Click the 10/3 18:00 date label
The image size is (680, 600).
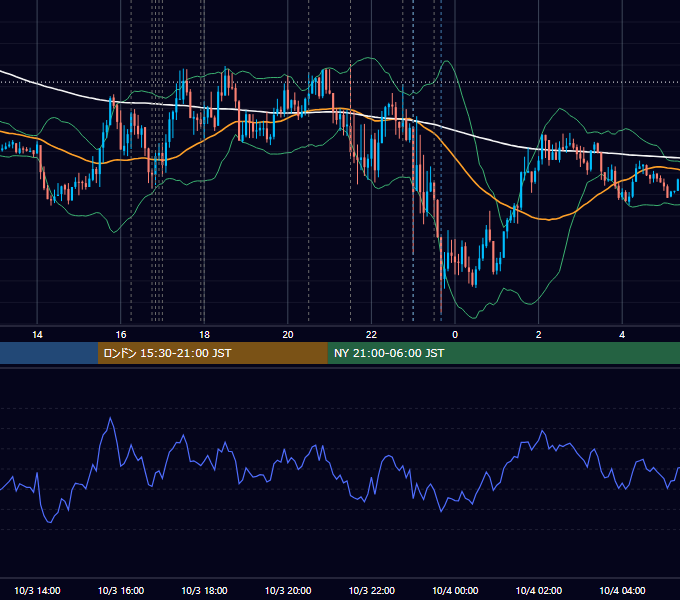point(204,590)
